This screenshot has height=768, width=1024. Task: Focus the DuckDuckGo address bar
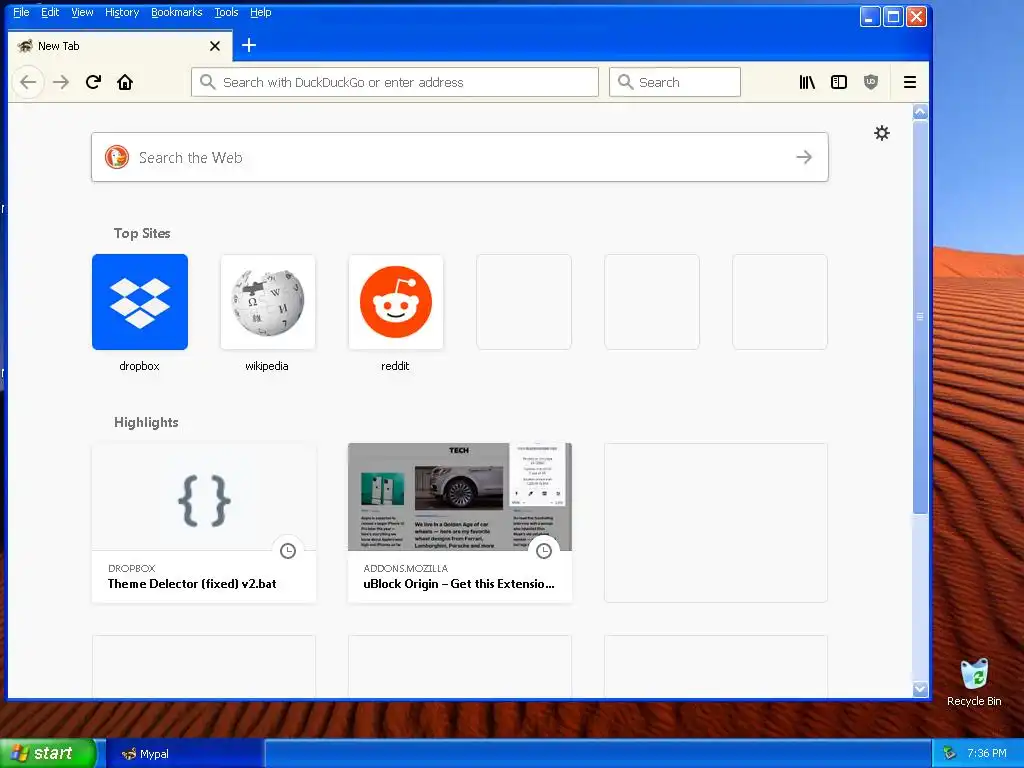394,82
